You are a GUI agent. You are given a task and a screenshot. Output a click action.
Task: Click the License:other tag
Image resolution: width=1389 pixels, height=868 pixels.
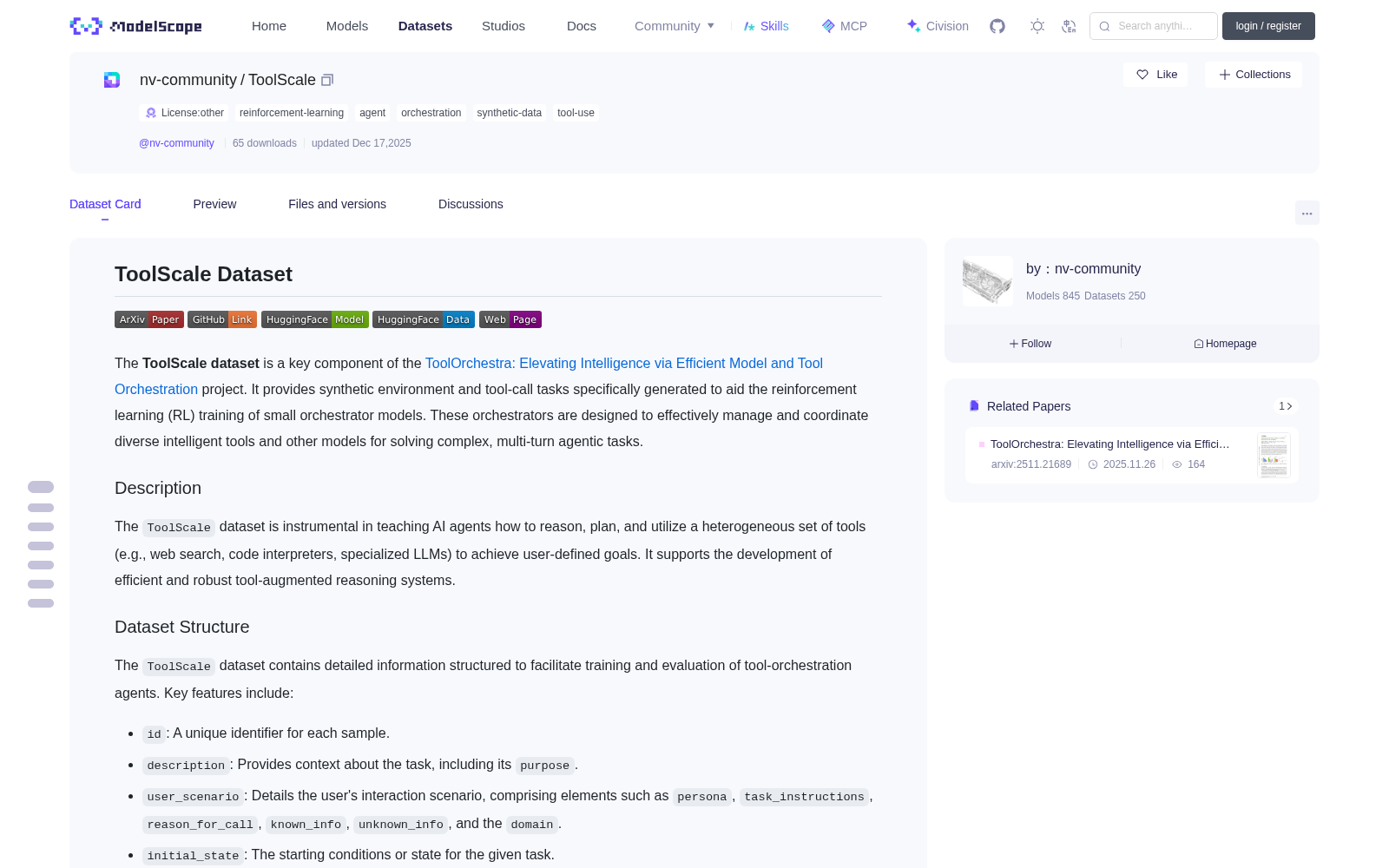coord(184,113)
